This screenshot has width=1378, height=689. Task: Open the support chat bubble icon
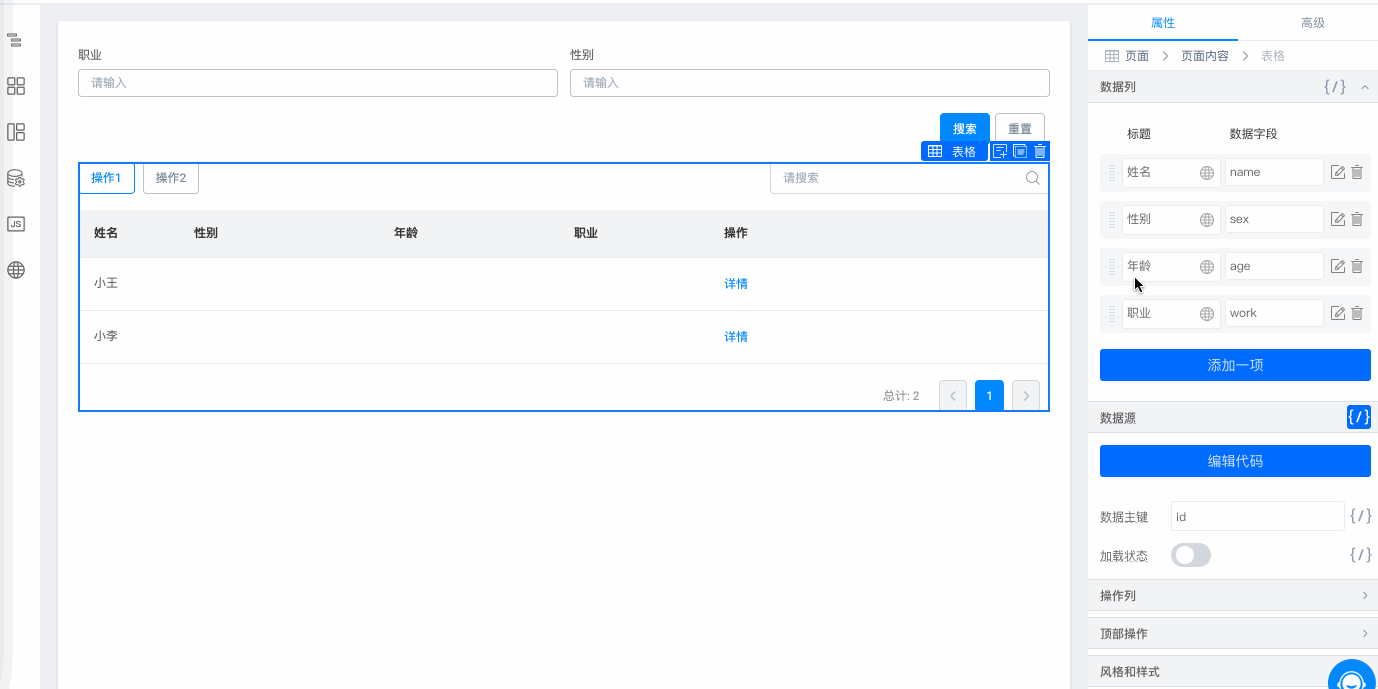(1352, 676)
